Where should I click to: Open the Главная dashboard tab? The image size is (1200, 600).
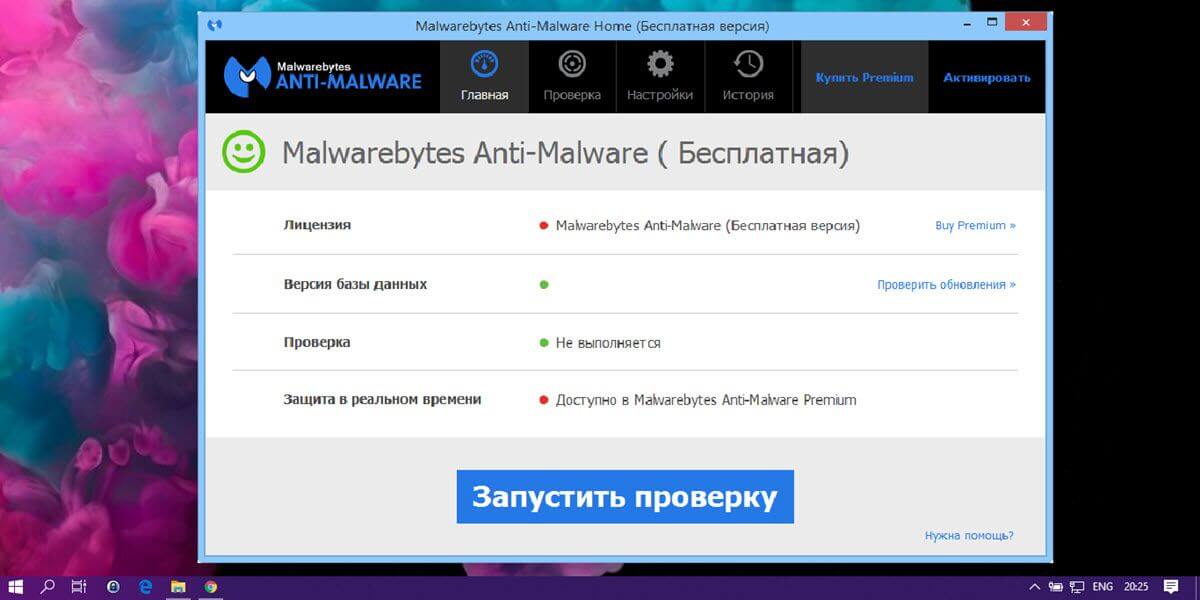(484, 77)
